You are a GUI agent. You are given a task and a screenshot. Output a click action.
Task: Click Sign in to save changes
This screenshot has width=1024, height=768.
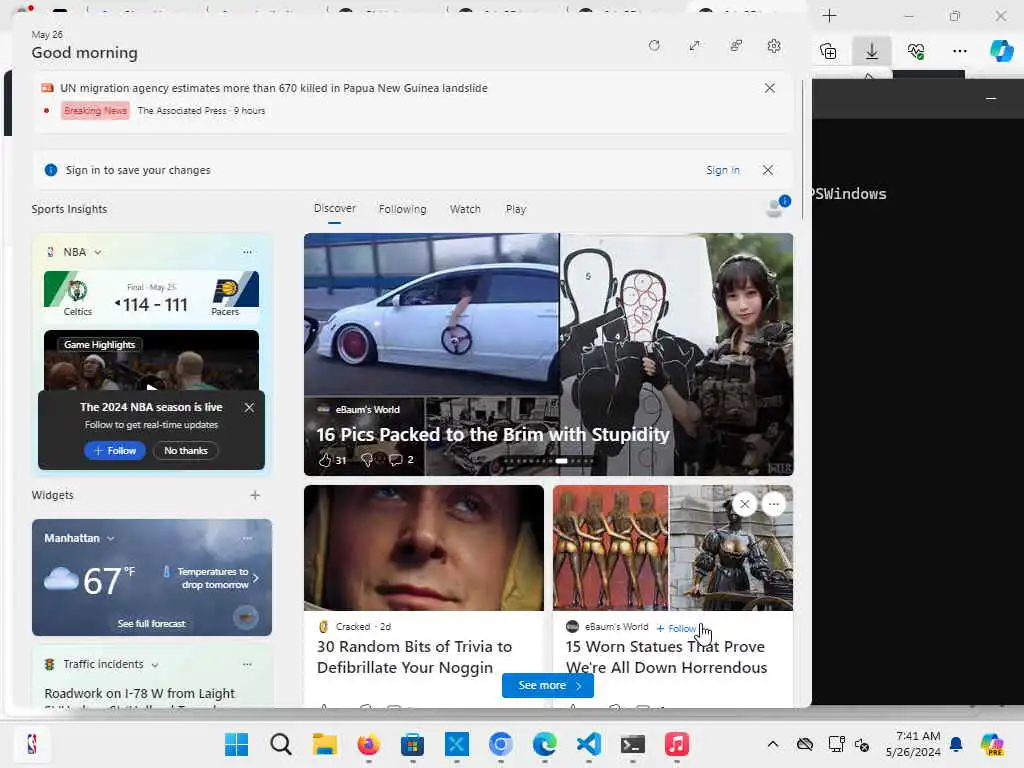coord(722,170)
